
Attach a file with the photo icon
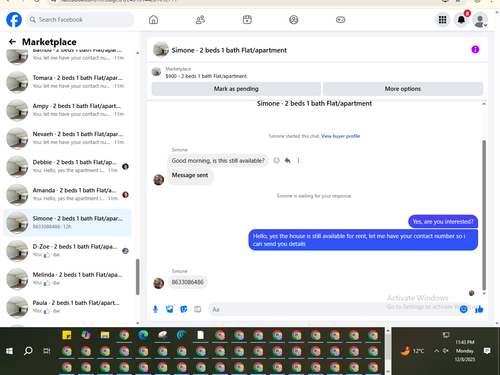click(x=170, y=309)
